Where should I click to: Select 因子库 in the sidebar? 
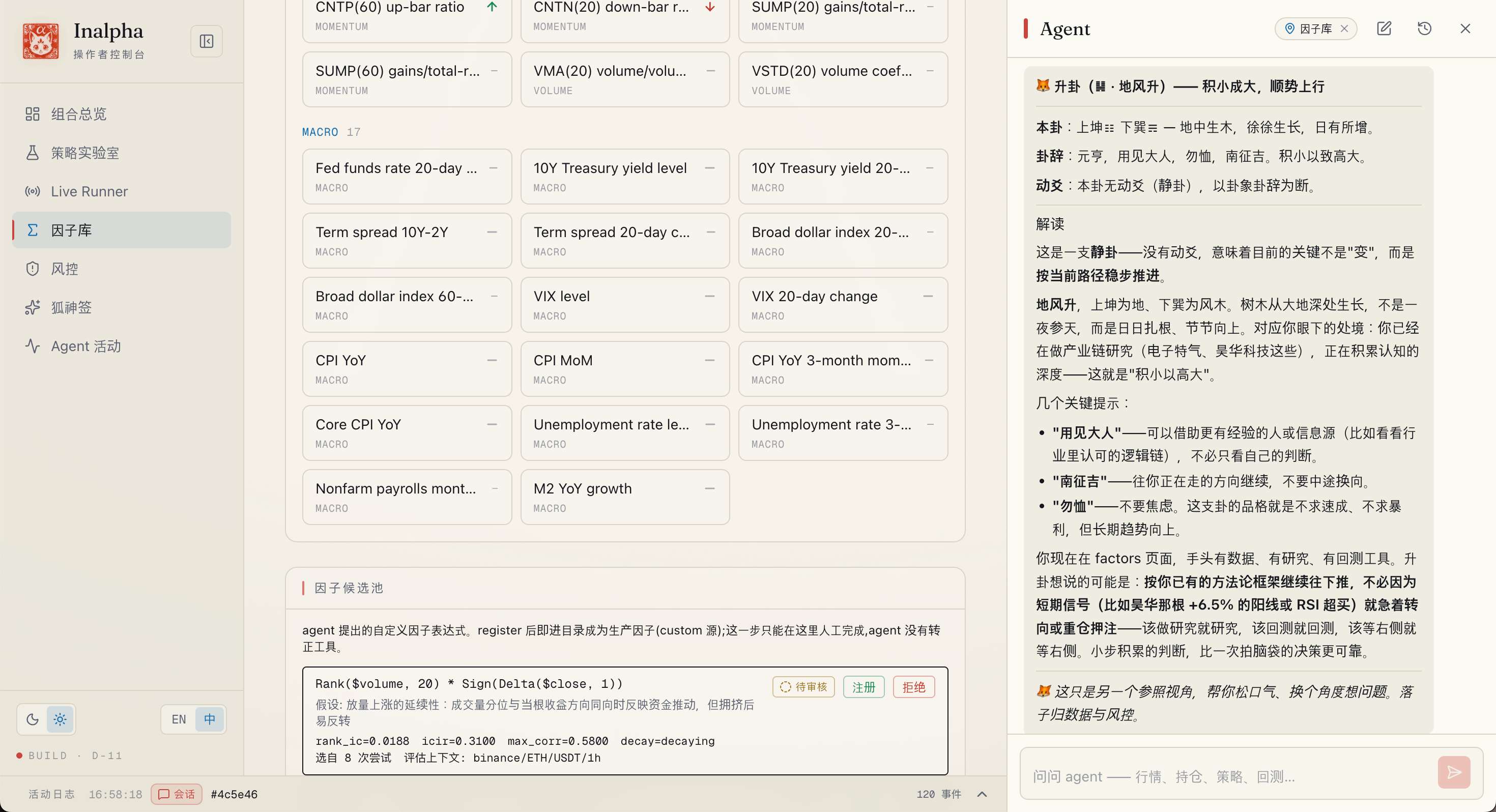[x=122, y=230]
